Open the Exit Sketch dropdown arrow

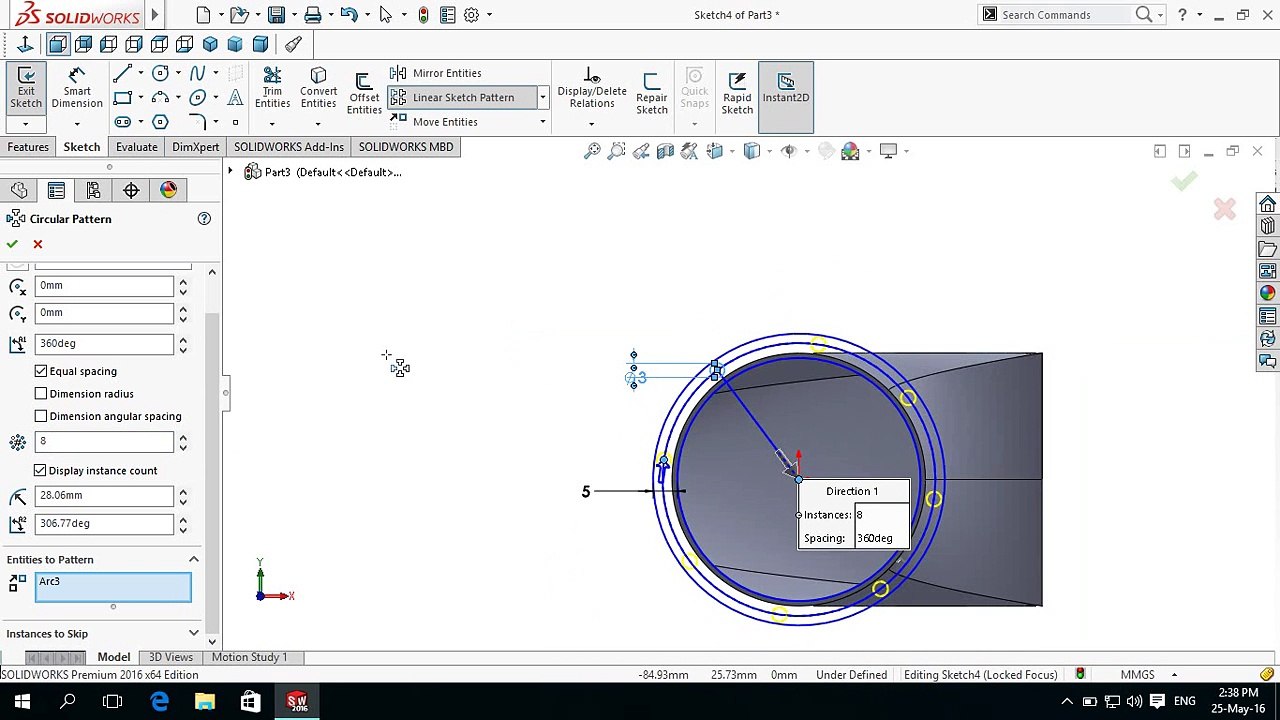coord(25,124)
